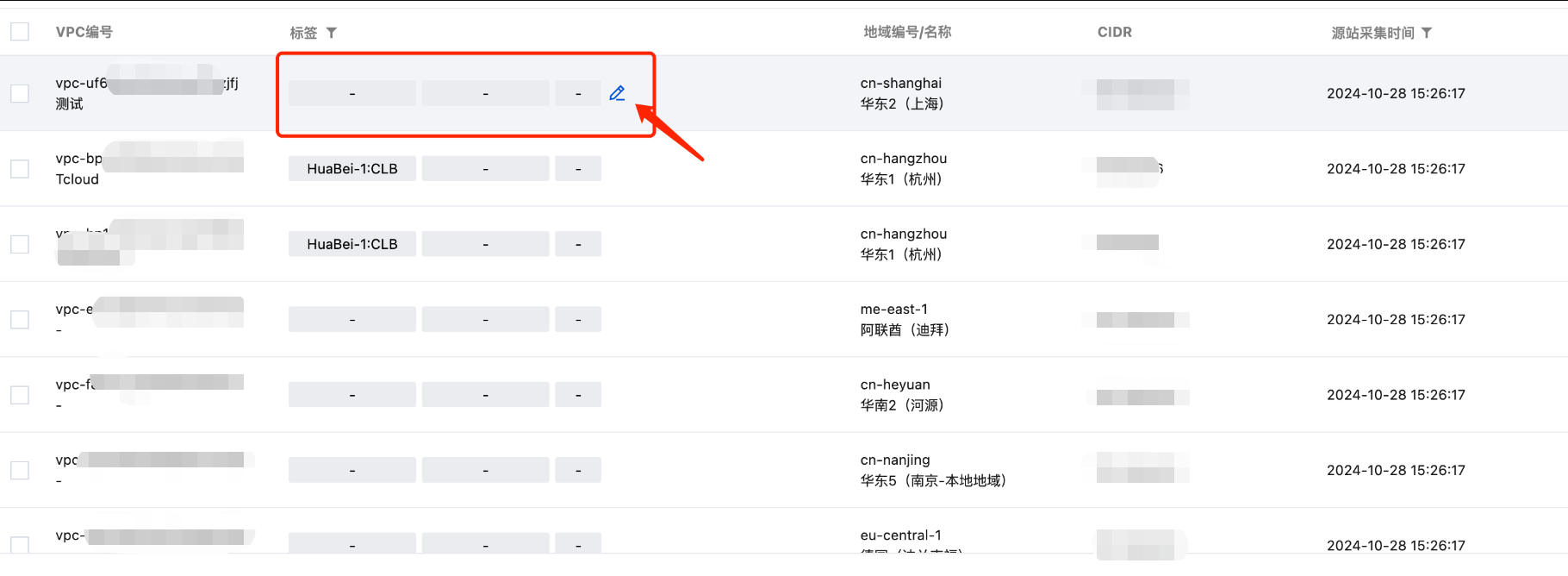
Task: Click the edit pencil icon for tags
Action: [617, 93]
